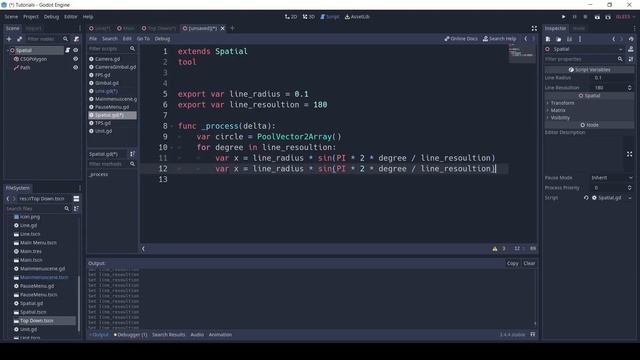Play the current edited scene

point(597,17)
